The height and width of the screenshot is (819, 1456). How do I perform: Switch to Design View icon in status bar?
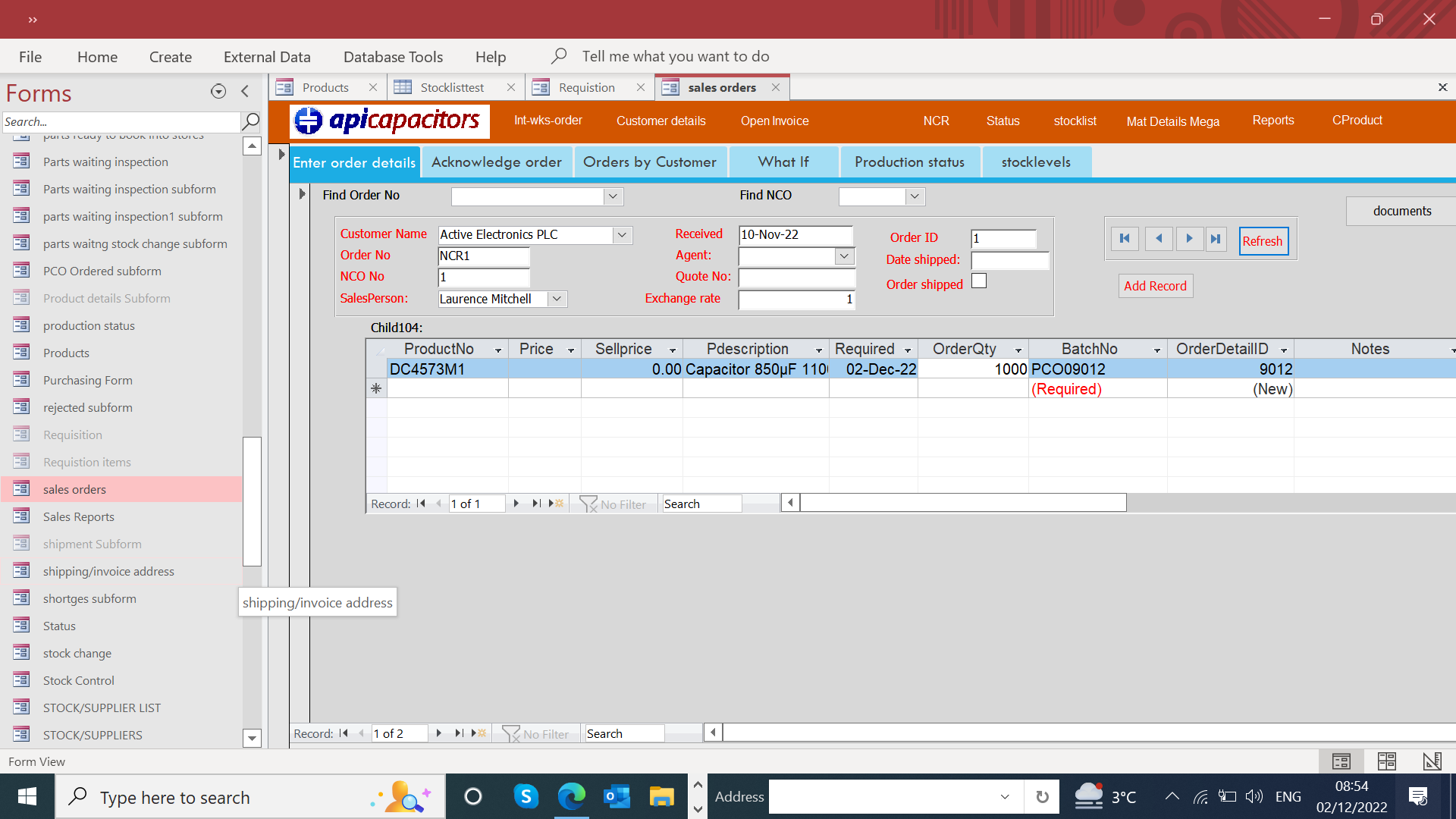1432,761
